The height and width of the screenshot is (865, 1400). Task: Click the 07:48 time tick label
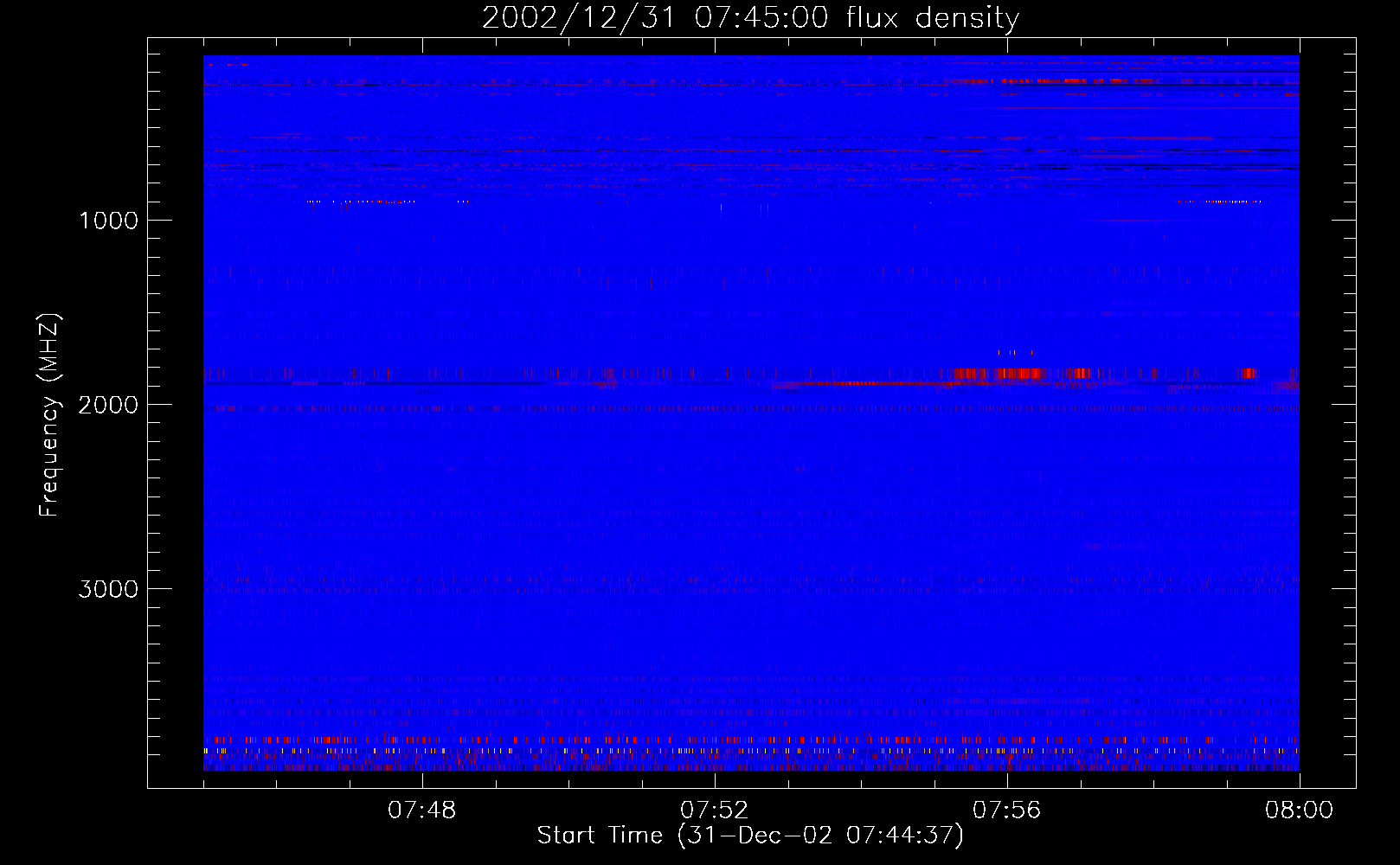(422, 811)
